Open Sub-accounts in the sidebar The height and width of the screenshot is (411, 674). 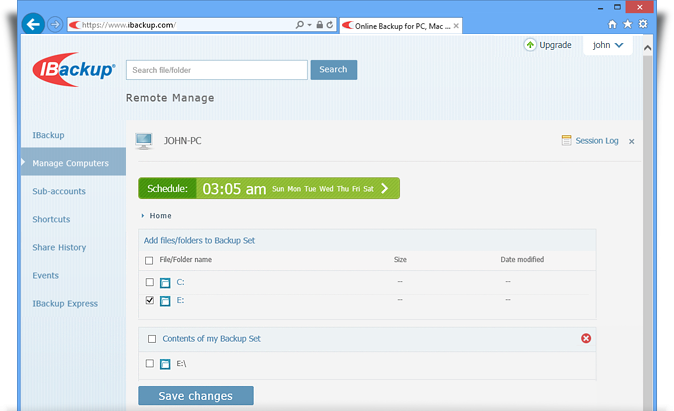(59, 191)
